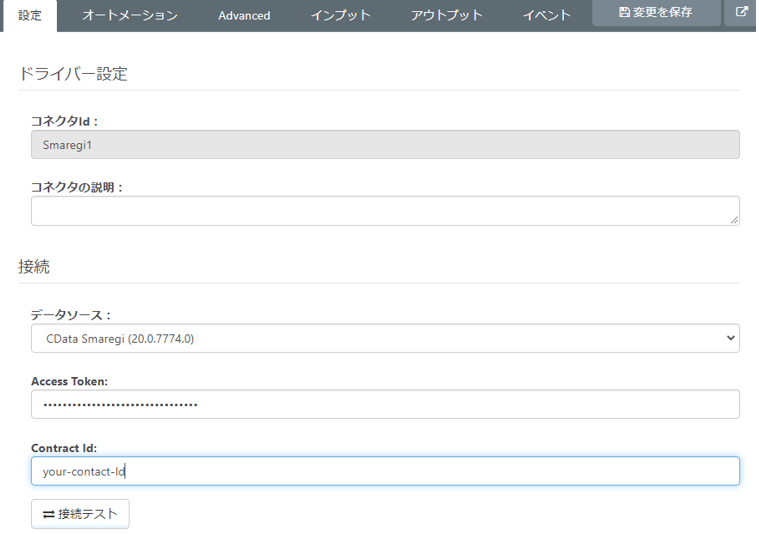The width and height of the screenshot is (759, 534).
Task: Open the データソース dropdown
Action: tap(385, 338)
